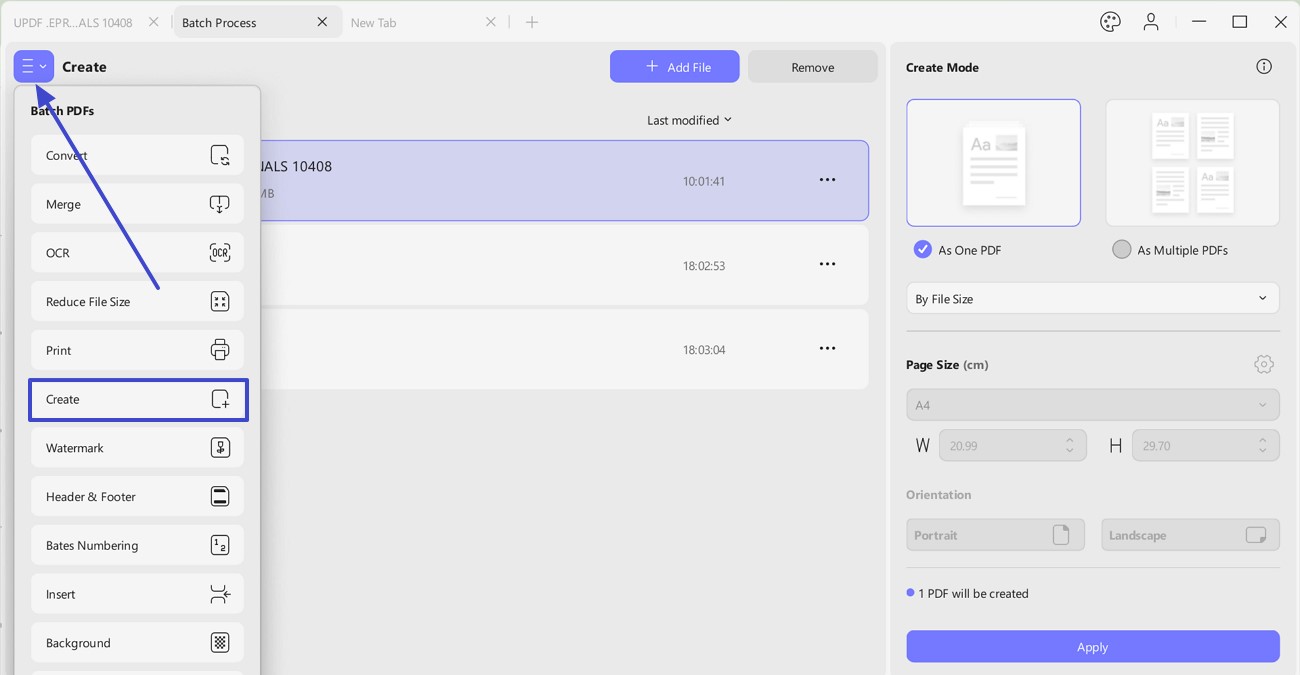Click the Watermark icon

point(220,448)
